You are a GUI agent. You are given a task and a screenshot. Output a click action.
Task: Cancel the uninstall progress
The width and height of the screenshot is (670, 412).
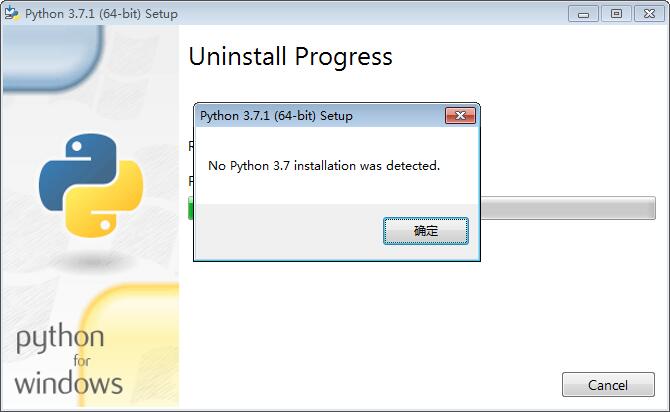(x=608, y=385)
